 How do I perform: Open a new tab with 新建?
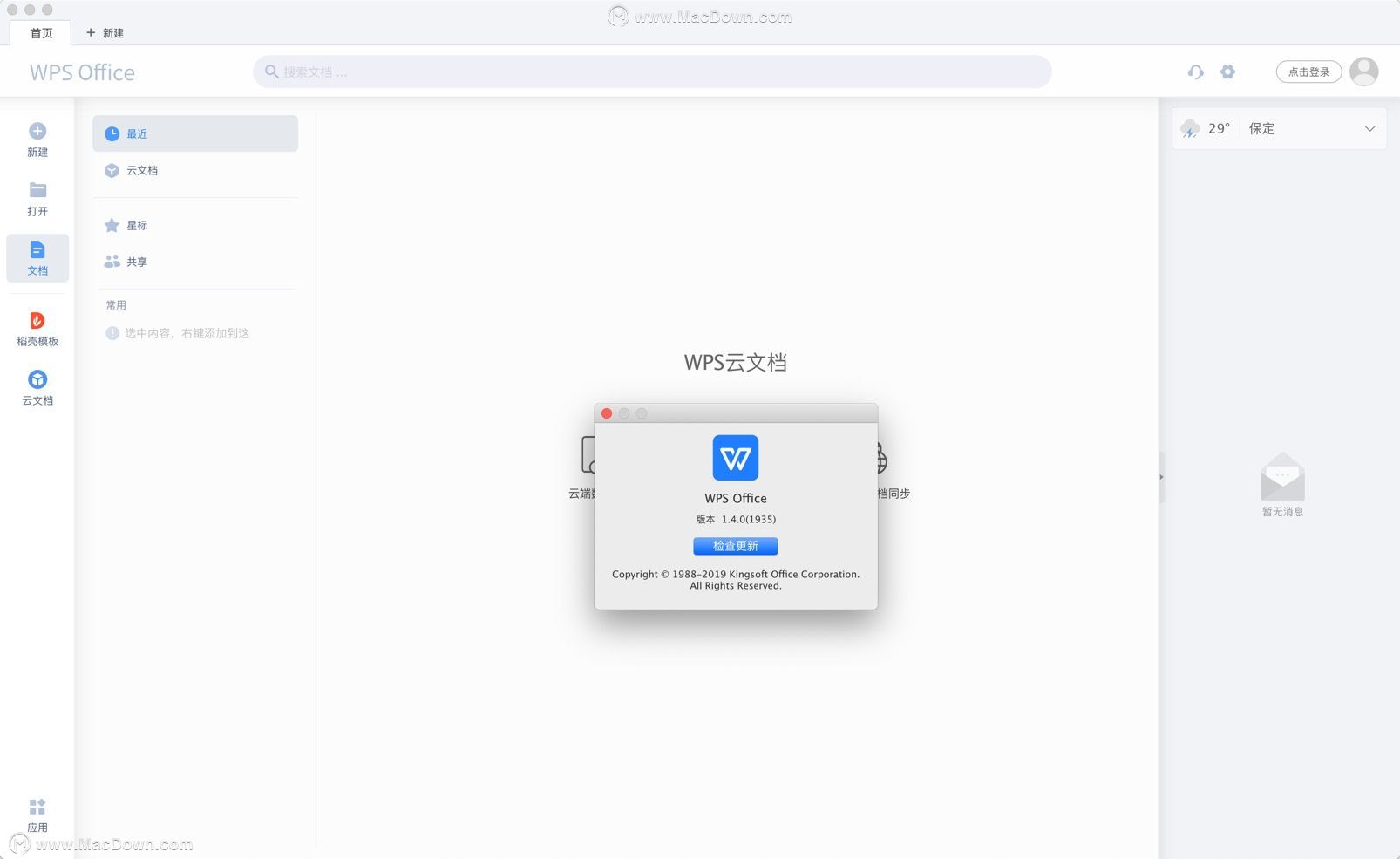(105, 33)
